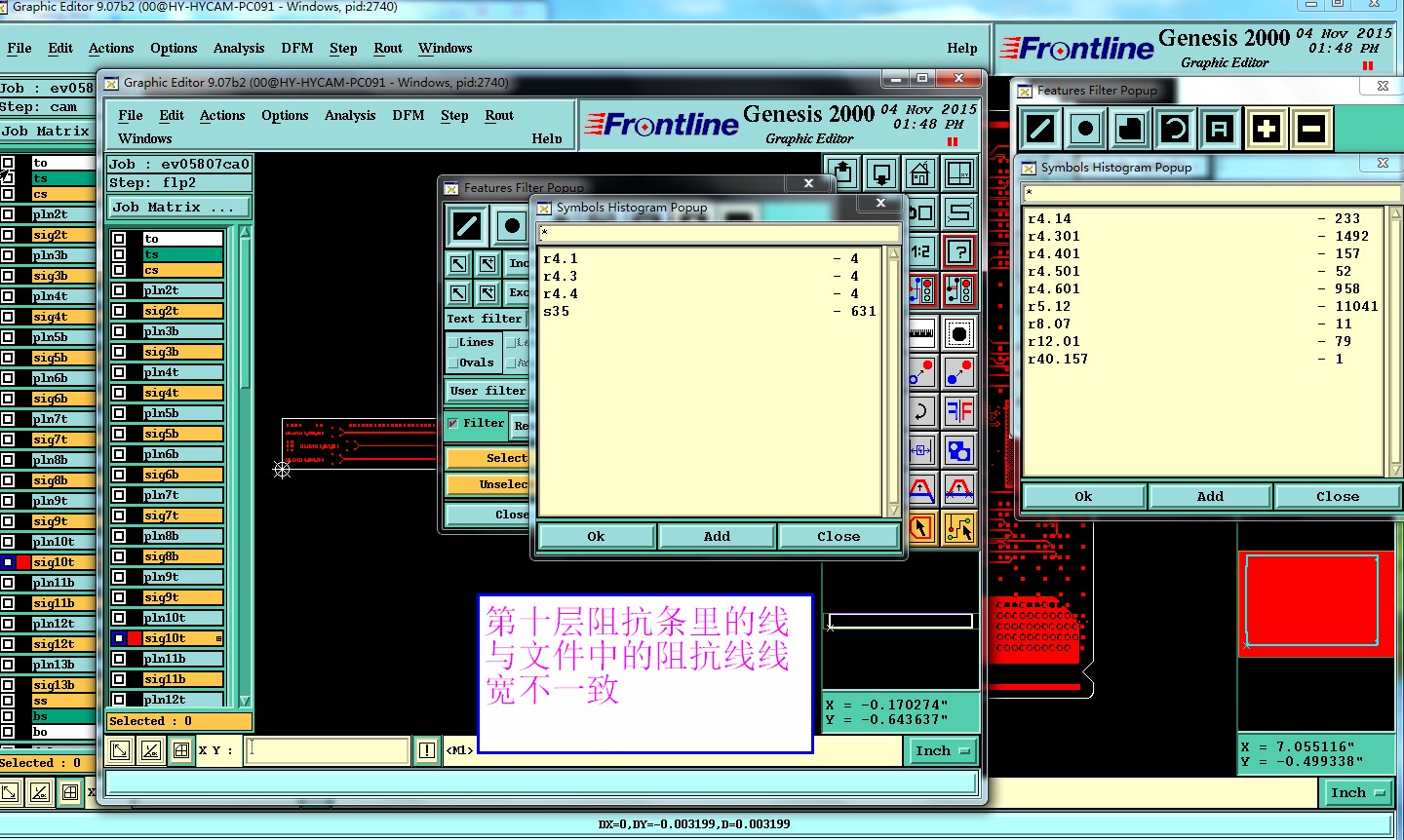Image resolution: width=1404 pixels, height=840 pixels.
Task: Open the Inch units dropdown in inner editor
Action: coord(943,750)
